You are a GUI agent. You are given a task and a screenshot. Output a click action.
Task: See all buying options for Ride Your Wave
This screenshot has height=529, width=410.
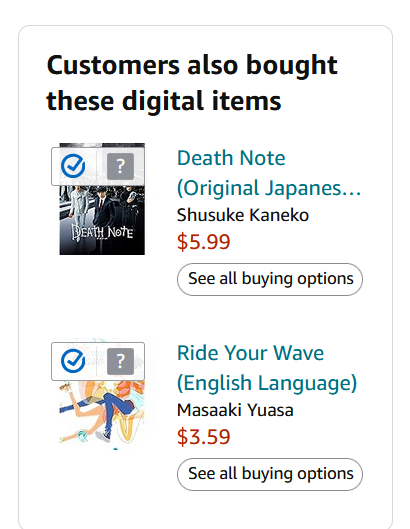click(270, 474)
